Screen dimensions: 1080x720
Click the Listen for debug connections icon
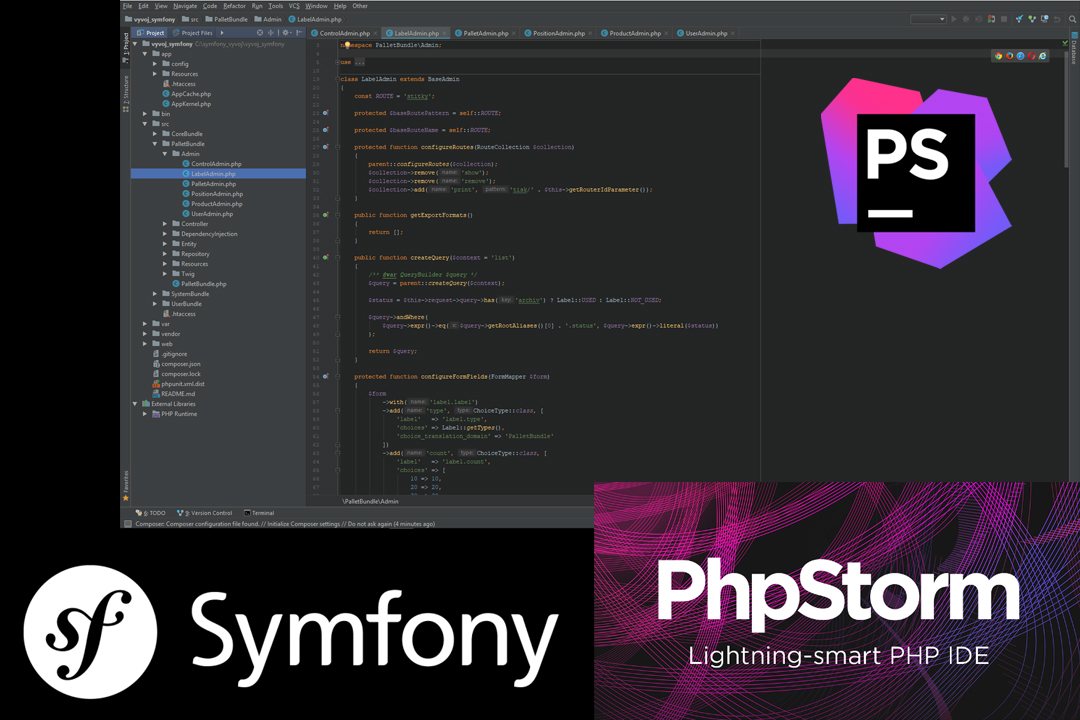coord(991,19)
